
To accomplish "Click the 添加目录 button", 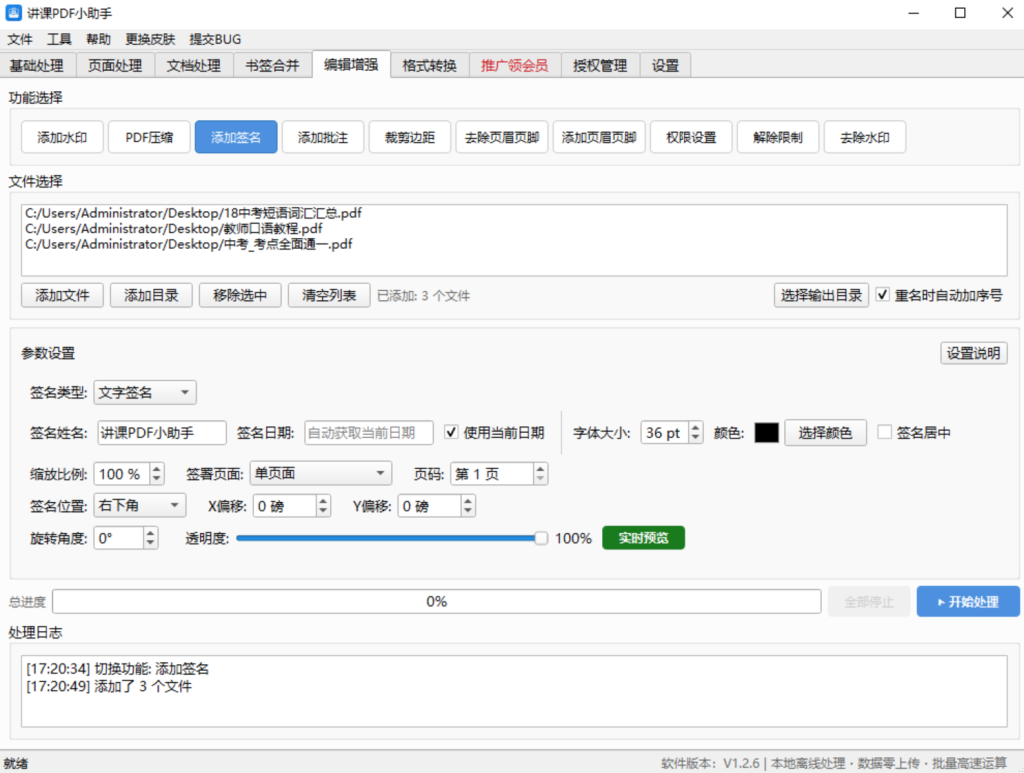I will point(151,296).
